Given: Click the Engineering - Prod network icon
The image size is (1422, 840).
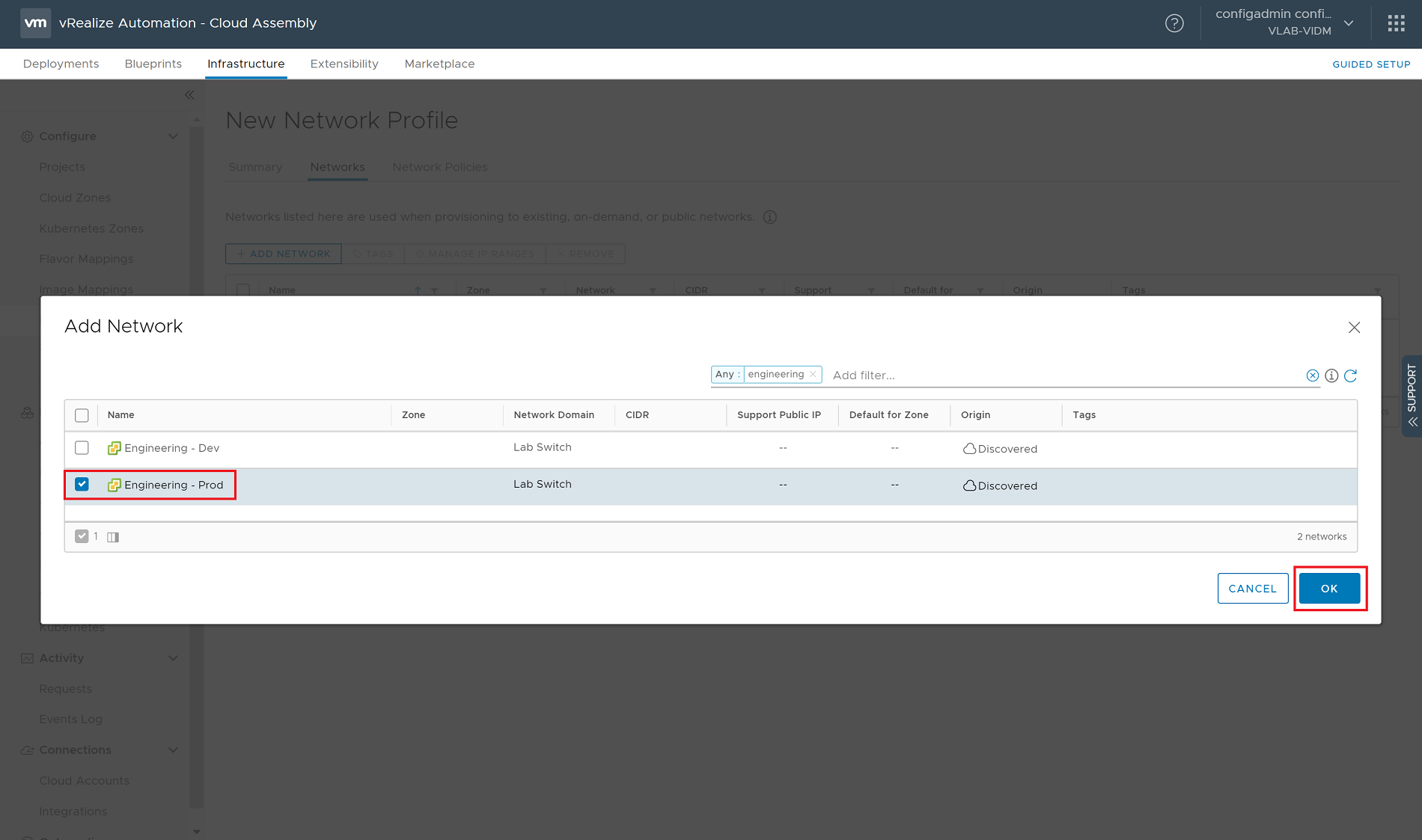Looking at the screenshot, I should (x=114, y=485).
